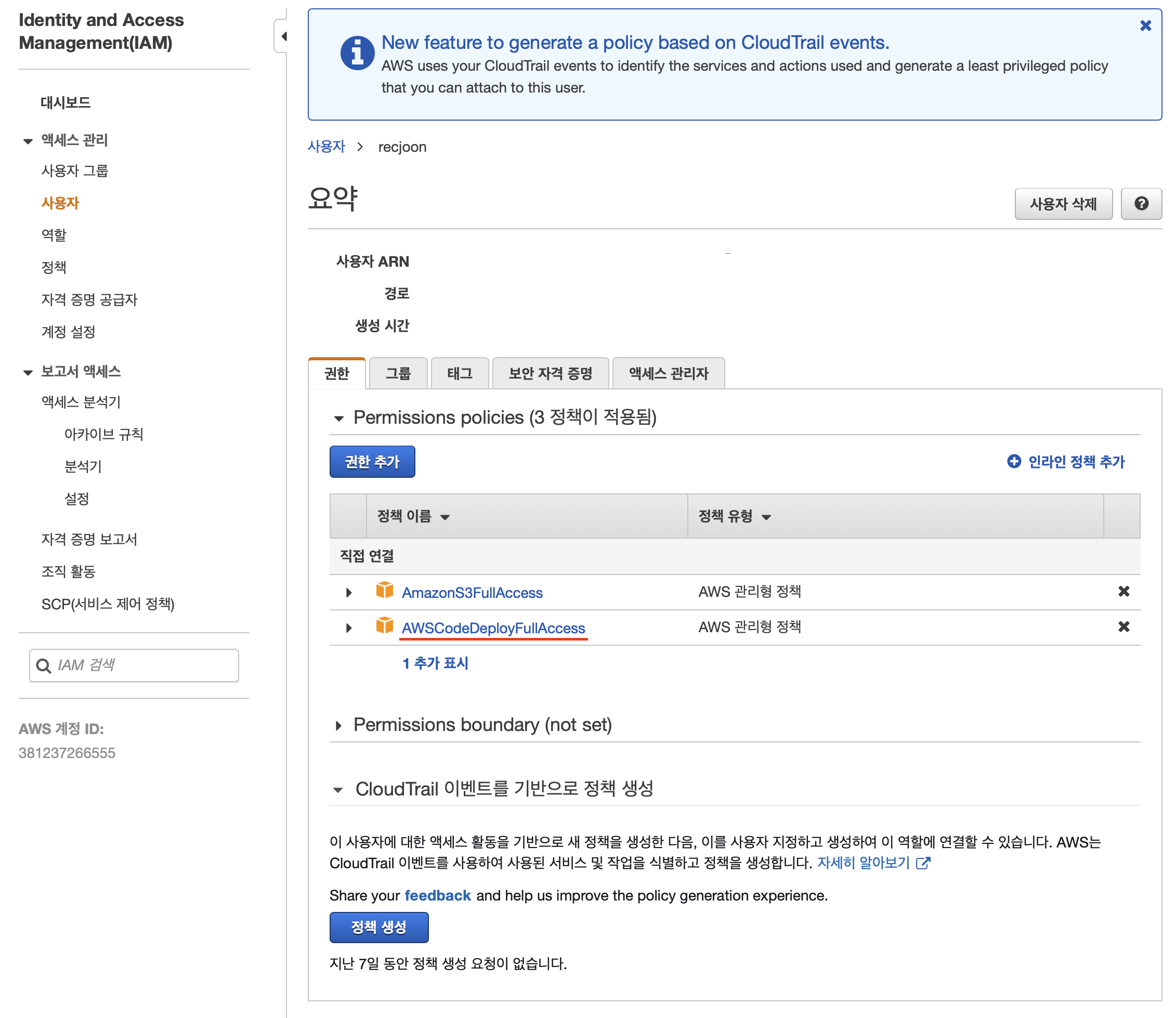The image size is (1176, 1018).
Task: Focus the IAM 검색 input field
Action: click(134, 665)
